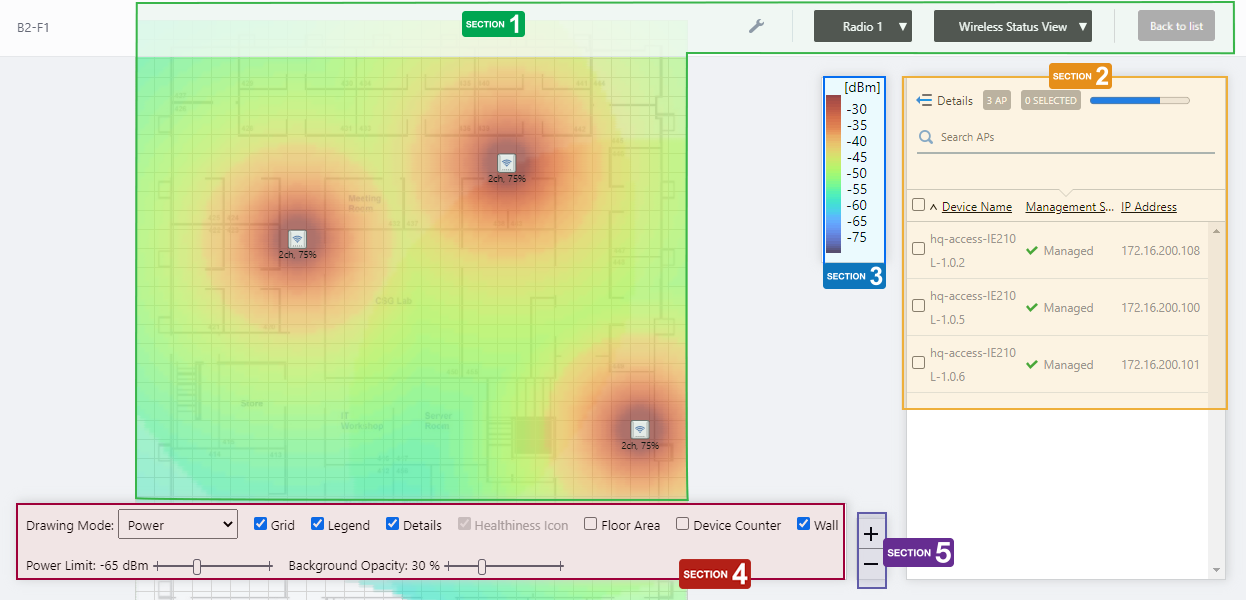This screenshot has width=1246, height=600.
Task: Sort by Device Name column header
Action: coord(976,207)
